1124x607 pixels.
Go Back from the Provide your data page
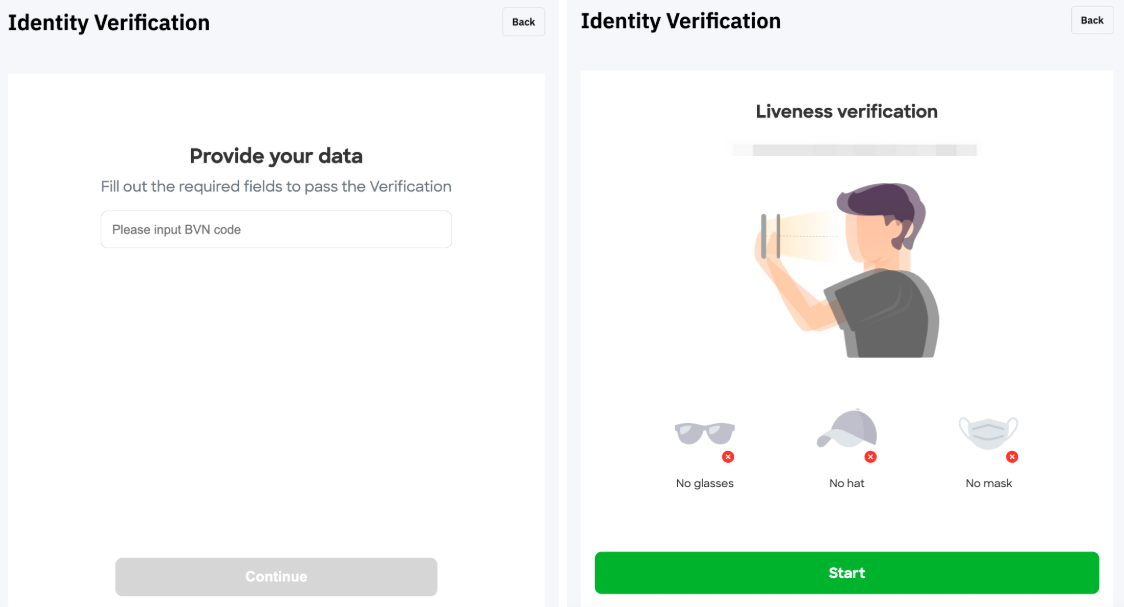523,22
